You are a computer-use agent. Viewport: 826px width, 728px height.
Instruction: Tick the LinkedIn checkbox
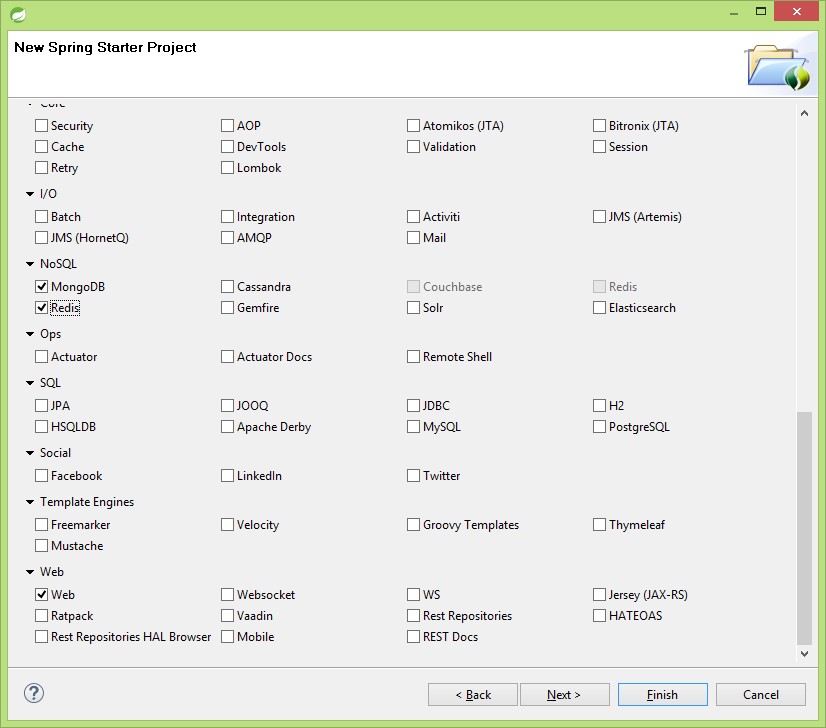click(x=227, y=476)
